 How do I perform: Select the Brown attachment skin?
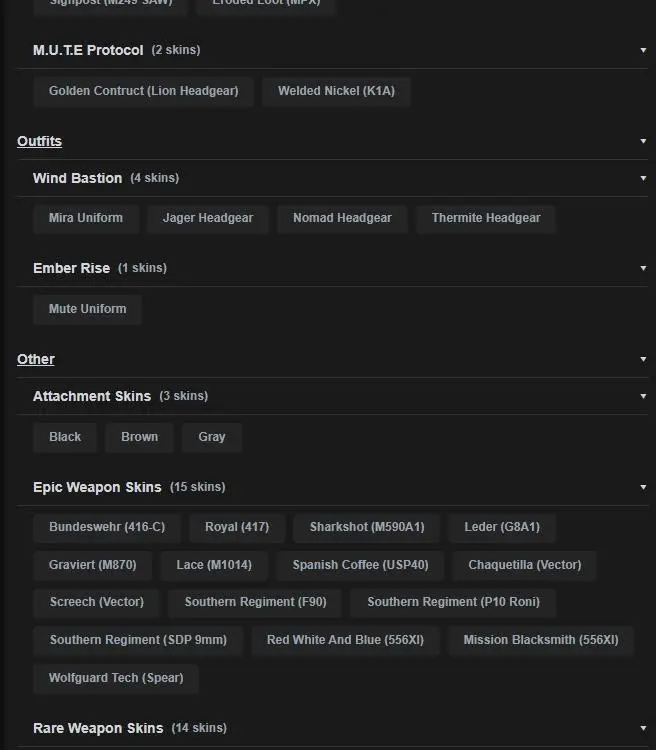(x=139, y=437)
